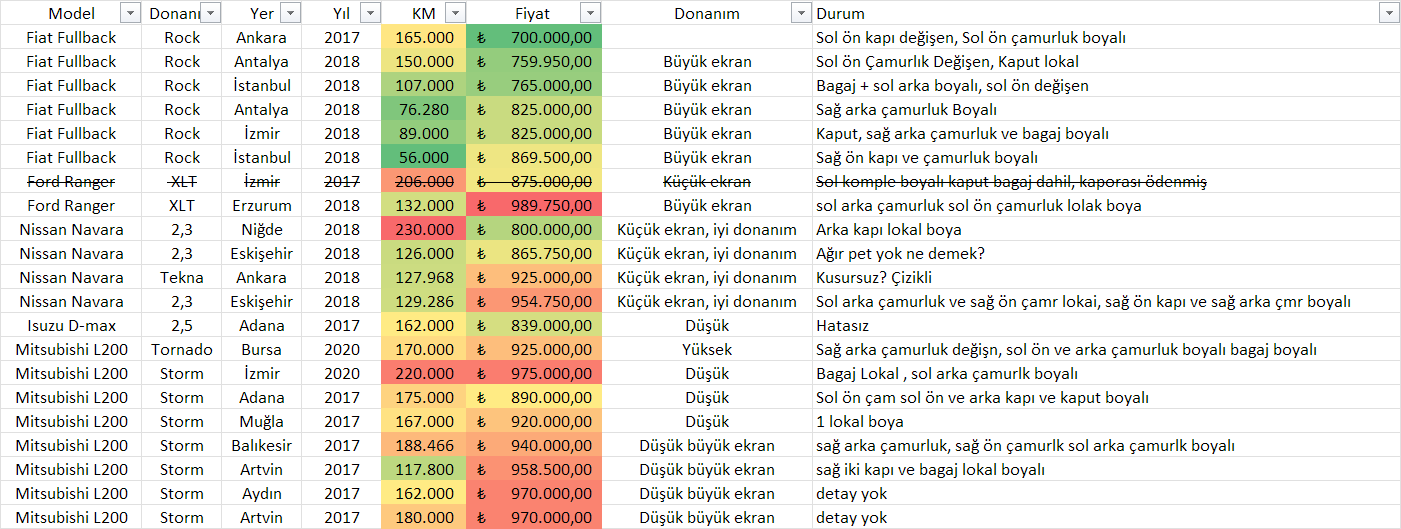Select the 'Bagaj Lokal' status cell

point(1107,373)
